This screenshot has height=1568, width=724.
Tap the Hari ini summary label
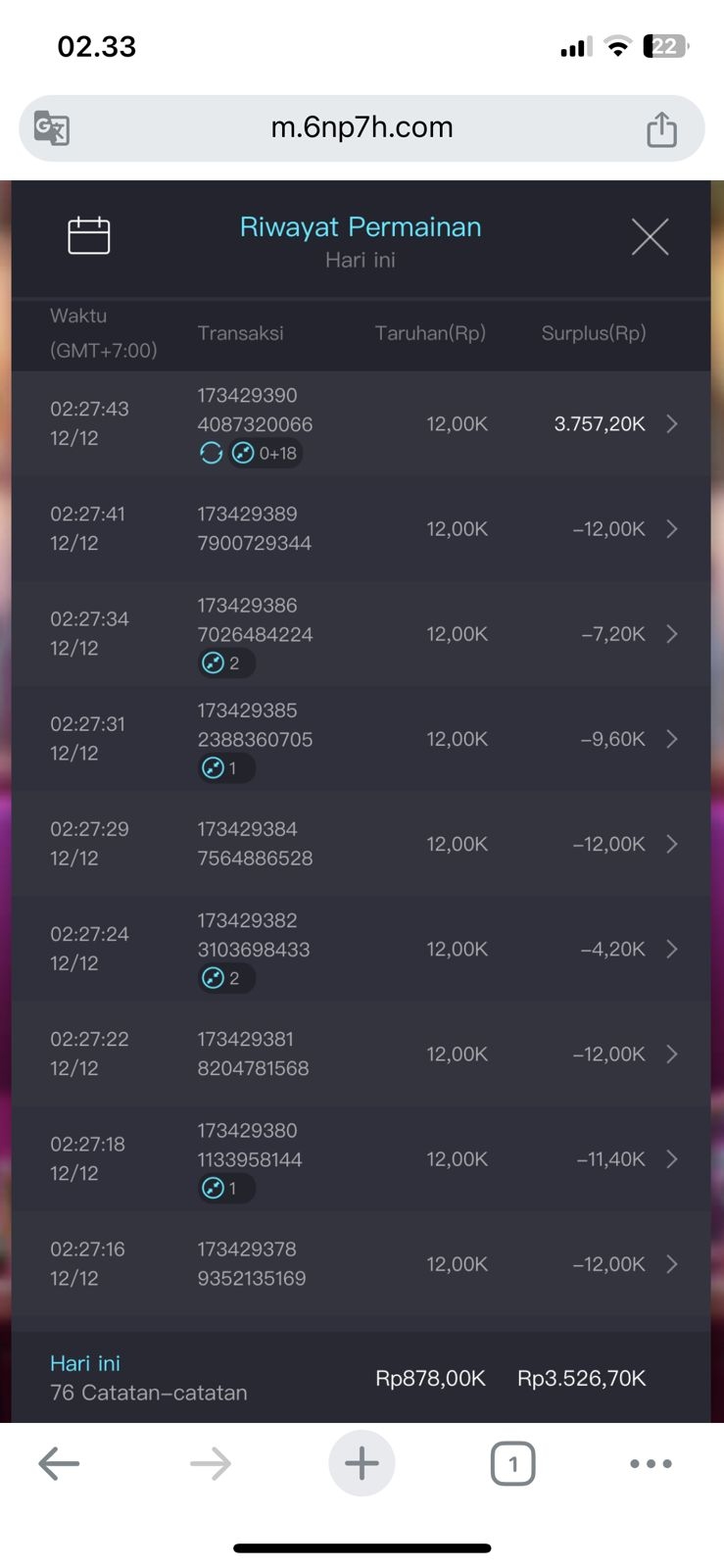[85, 1363]
